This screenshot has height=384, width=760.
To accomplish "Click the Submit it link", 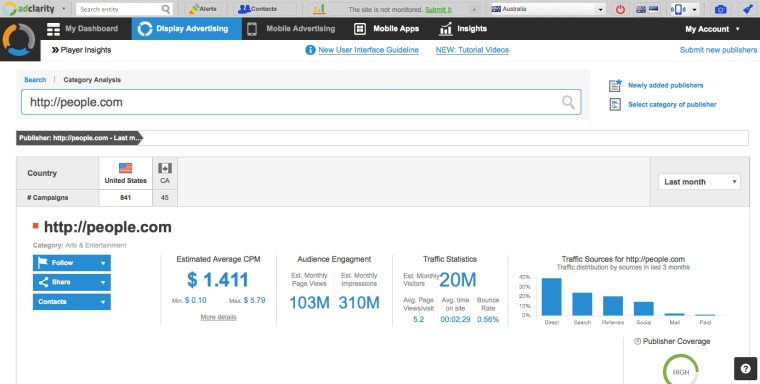I will click(x=438, y=10).
